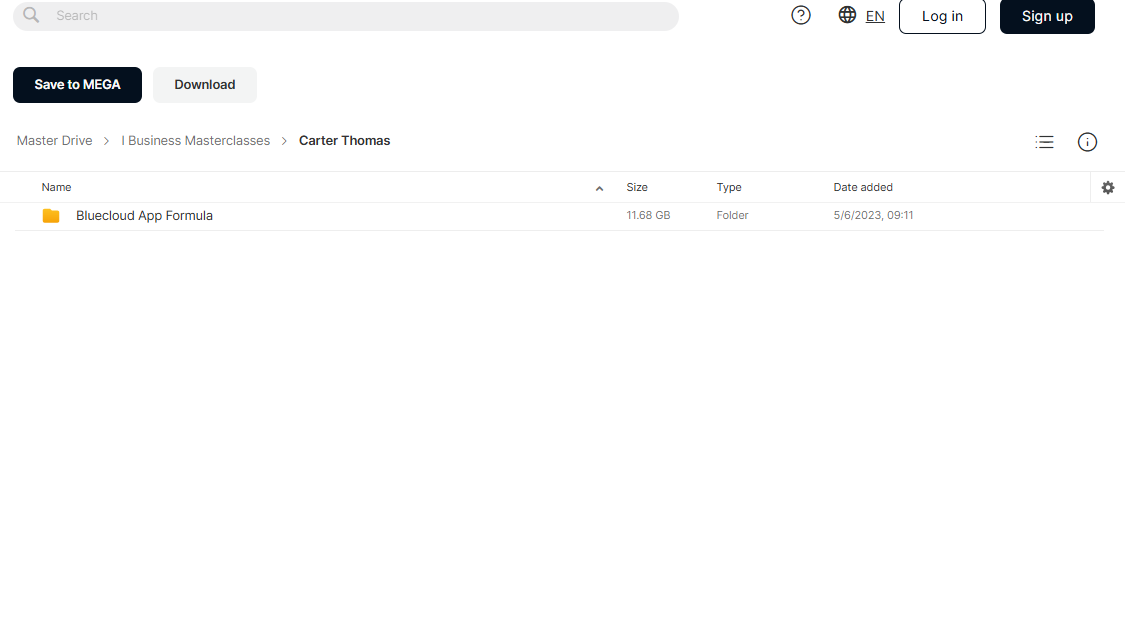Click the Sign up button
1125x622 pixels.
click(1047, 16)
